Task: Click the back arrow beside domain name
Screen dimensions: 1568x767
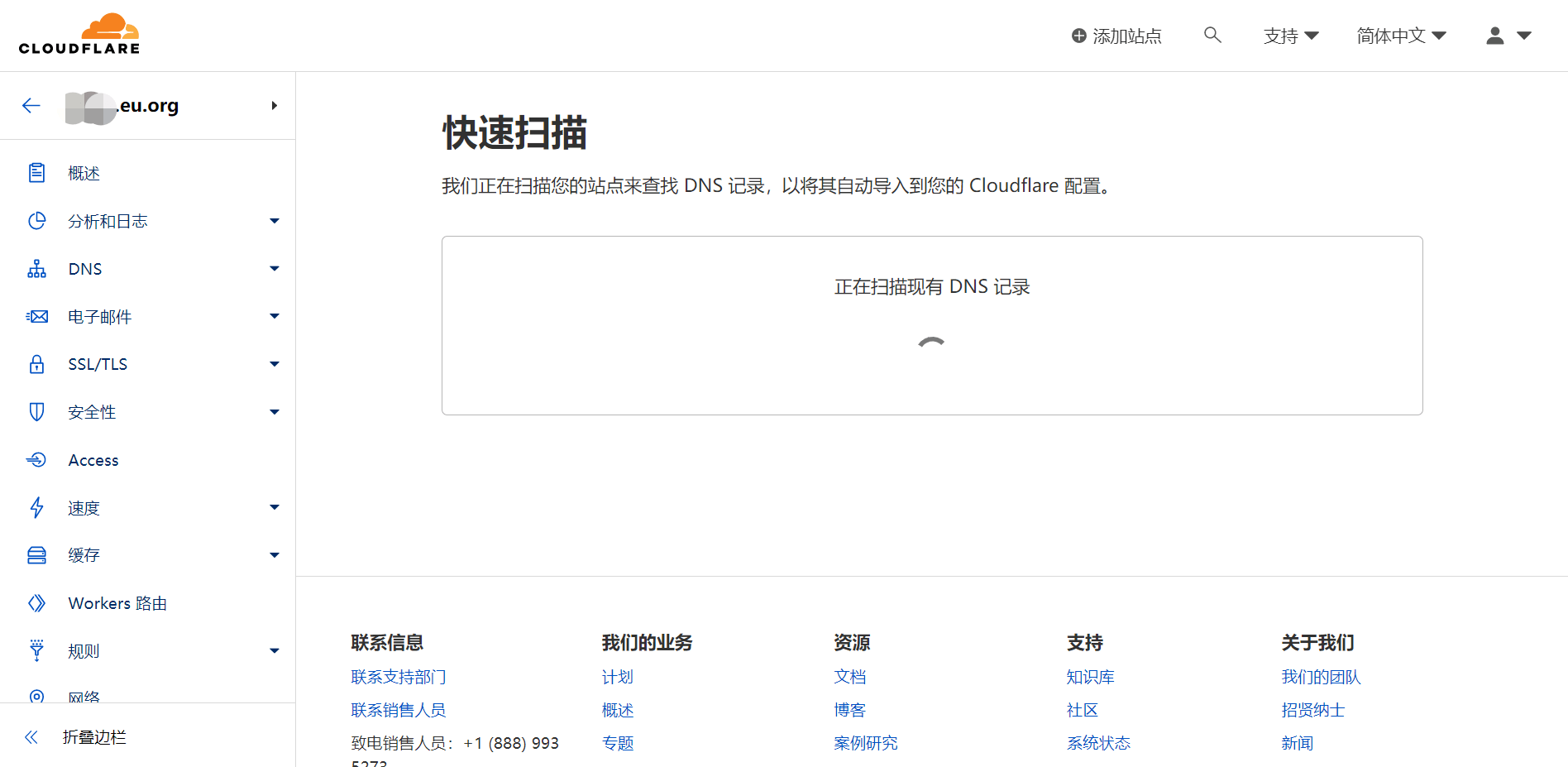Action: click(x=31, y=105)
